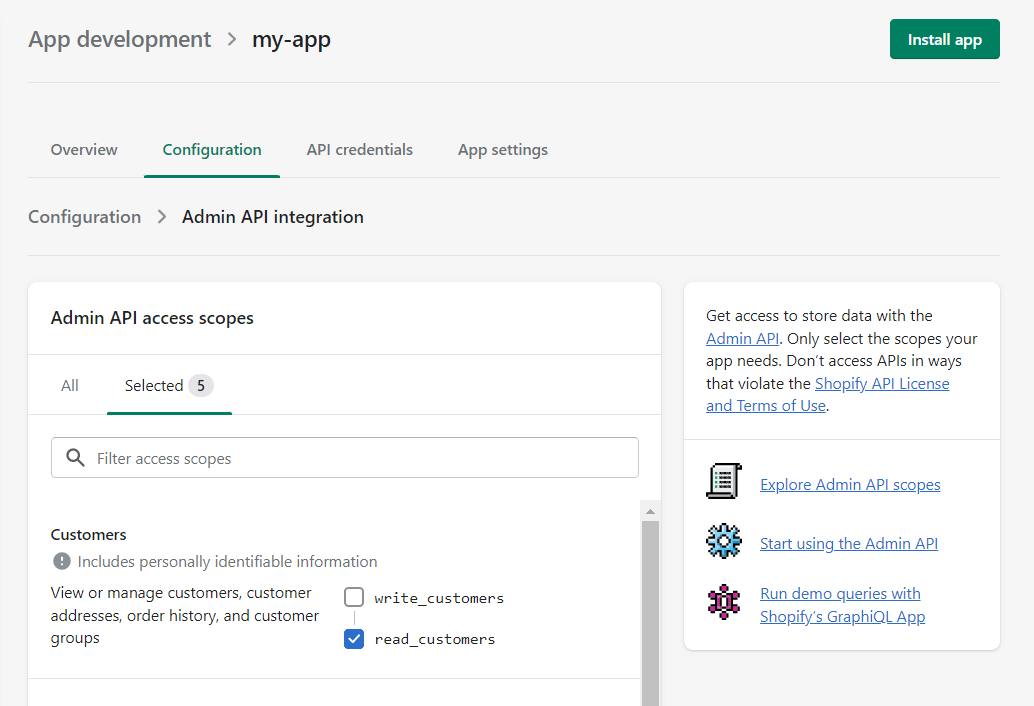Enable the write_customers checkbox
1034x706 pixels.
tap(354, 597)
